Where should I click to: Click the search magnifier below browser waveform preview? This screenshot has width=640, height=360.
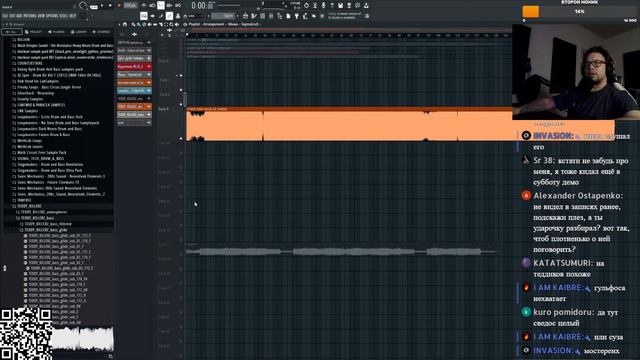pyautogui.click(x=111, y=356)
